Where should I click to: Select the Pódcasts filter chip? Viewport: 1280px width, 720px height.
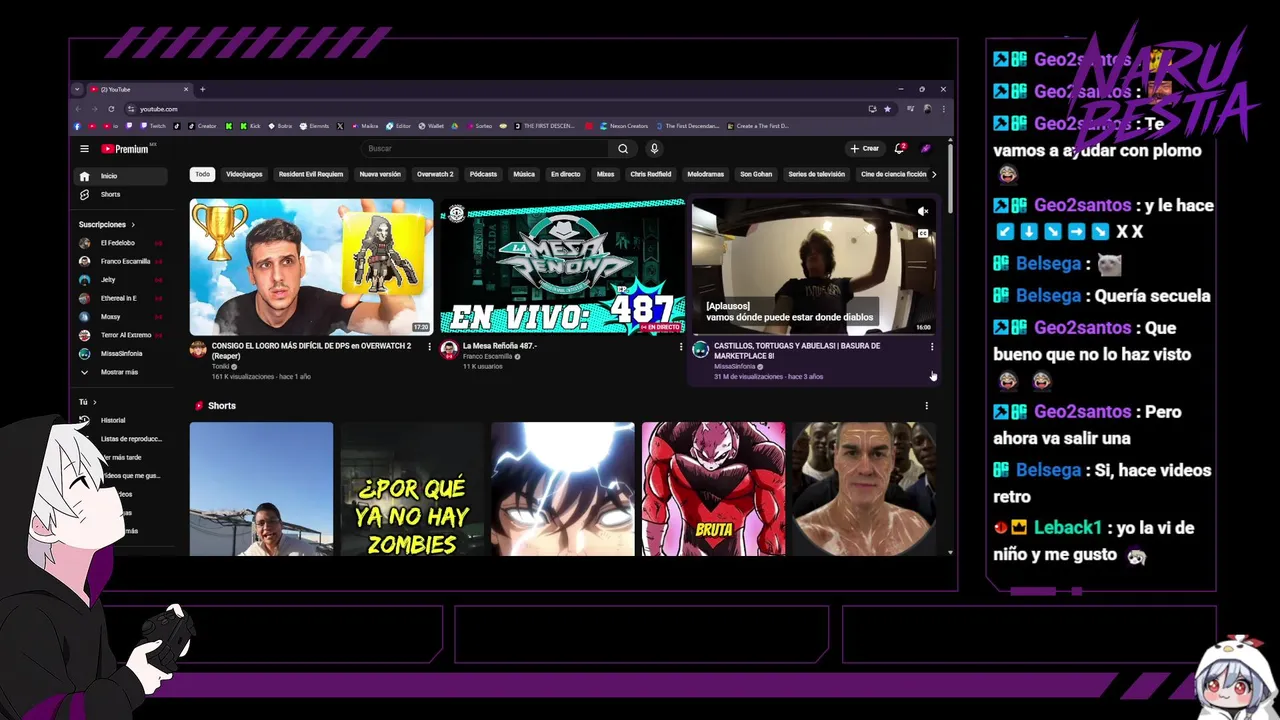click(483, 174)
